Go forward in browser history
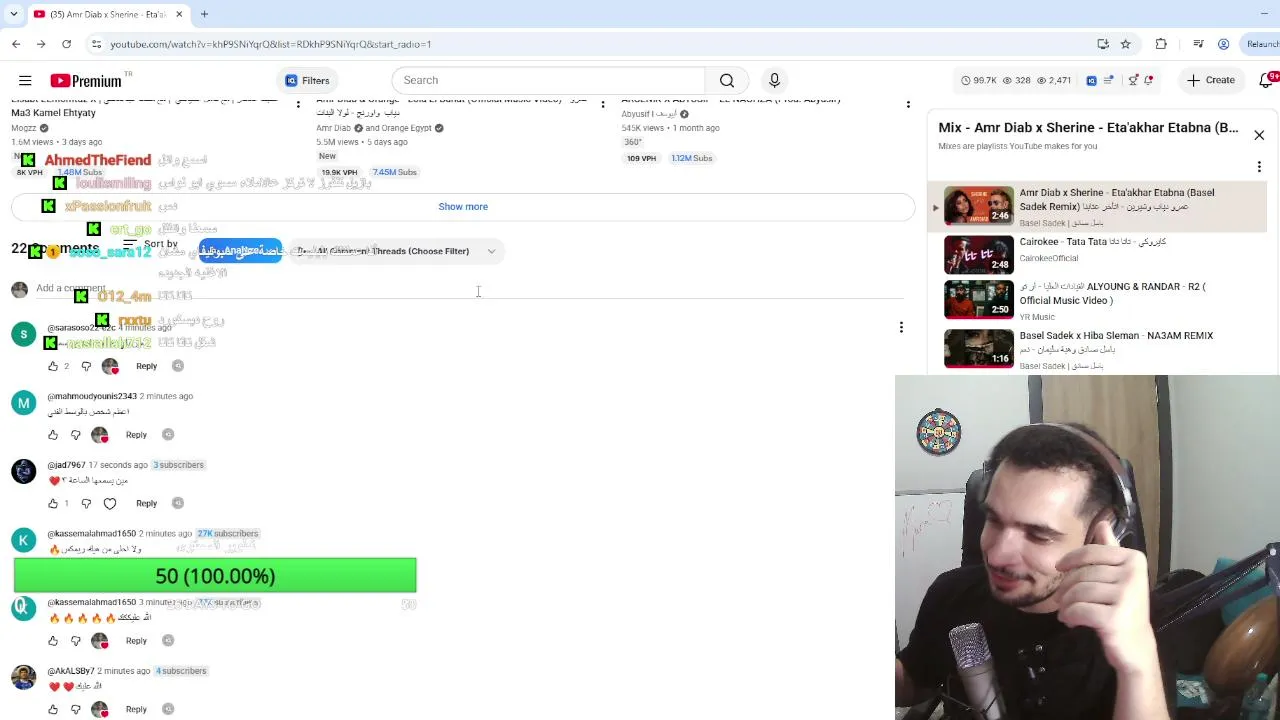 coord(41,44)
